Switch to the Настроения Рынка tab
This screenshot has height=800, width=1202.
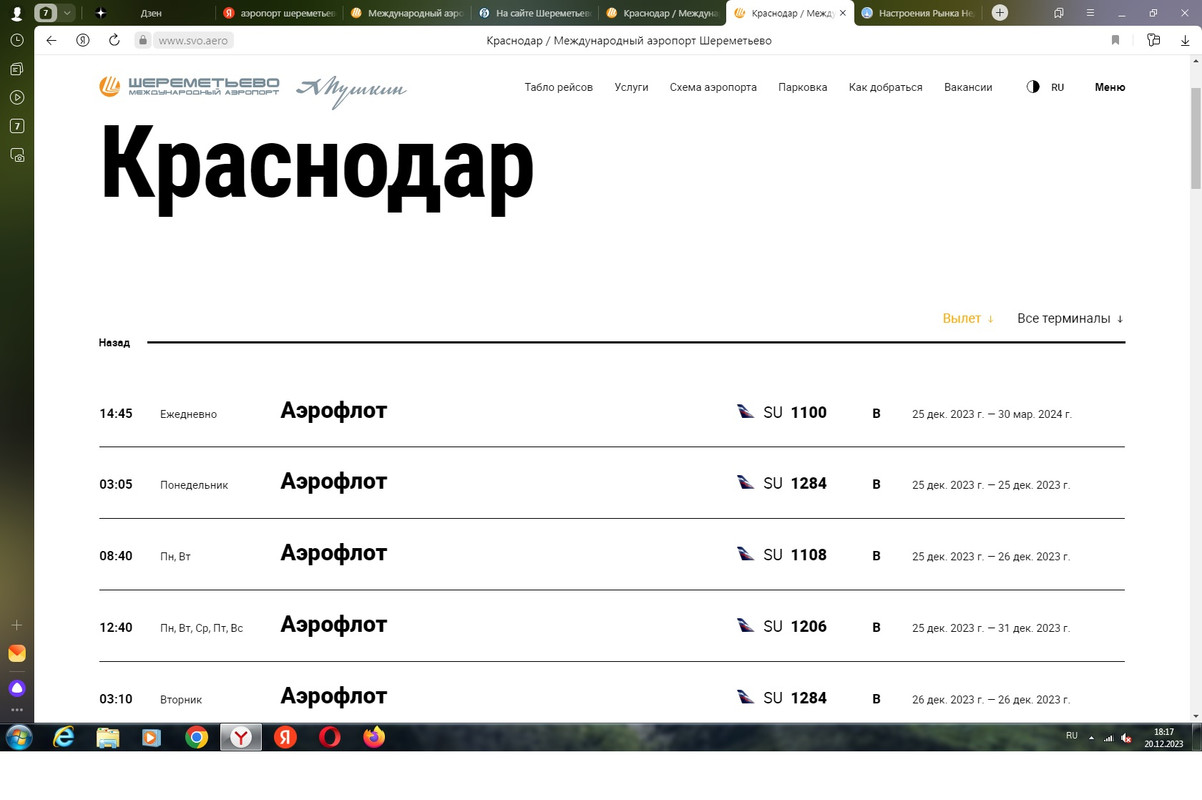tap(918, 13)
